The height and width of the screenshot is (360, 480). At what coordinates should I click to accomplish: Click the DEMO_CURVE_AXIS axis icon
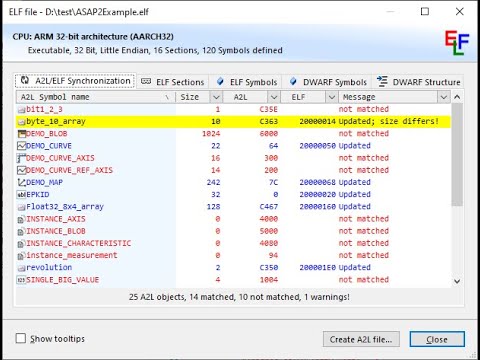(22, 158)
